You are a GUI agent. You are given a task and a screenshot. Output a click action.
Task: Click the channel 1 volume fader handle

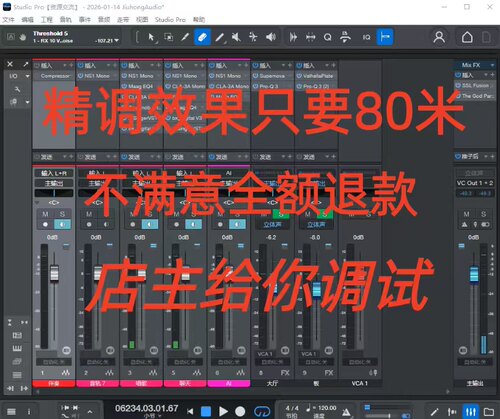coord(54,273)
